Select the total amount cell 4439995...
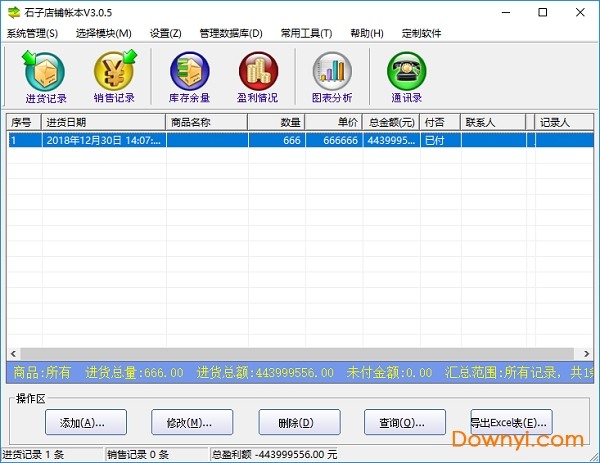This screenshot has height=463, width=600. click(x=391, y=140)
